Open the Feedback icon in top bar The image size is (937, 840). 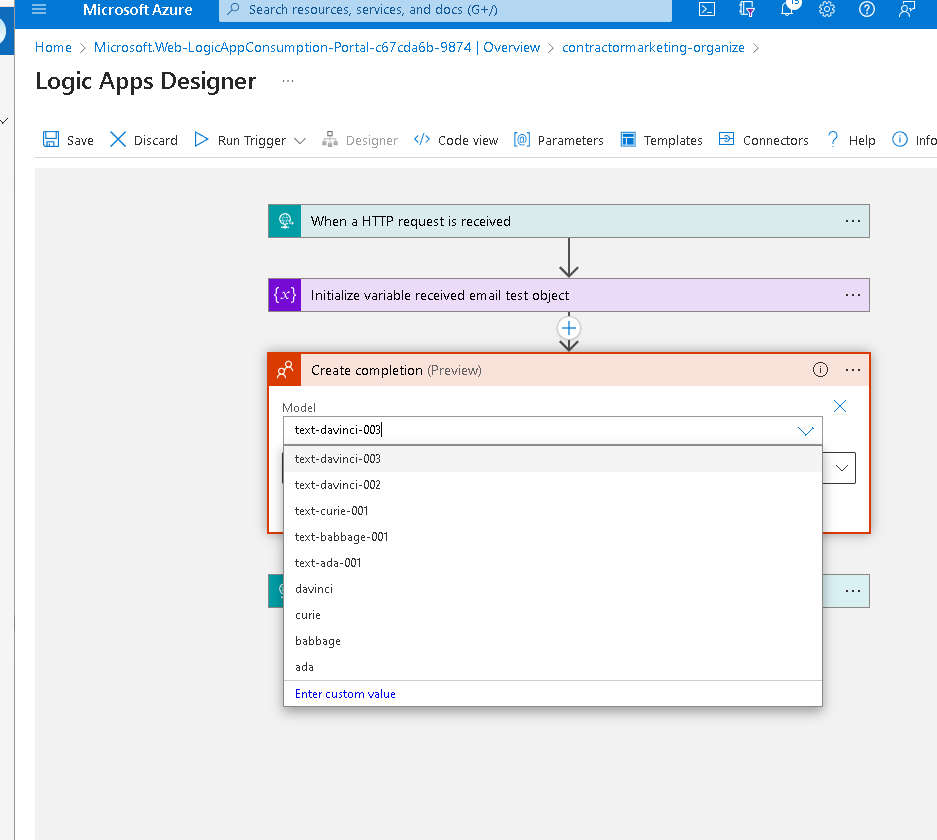click(x=907, y=9)
